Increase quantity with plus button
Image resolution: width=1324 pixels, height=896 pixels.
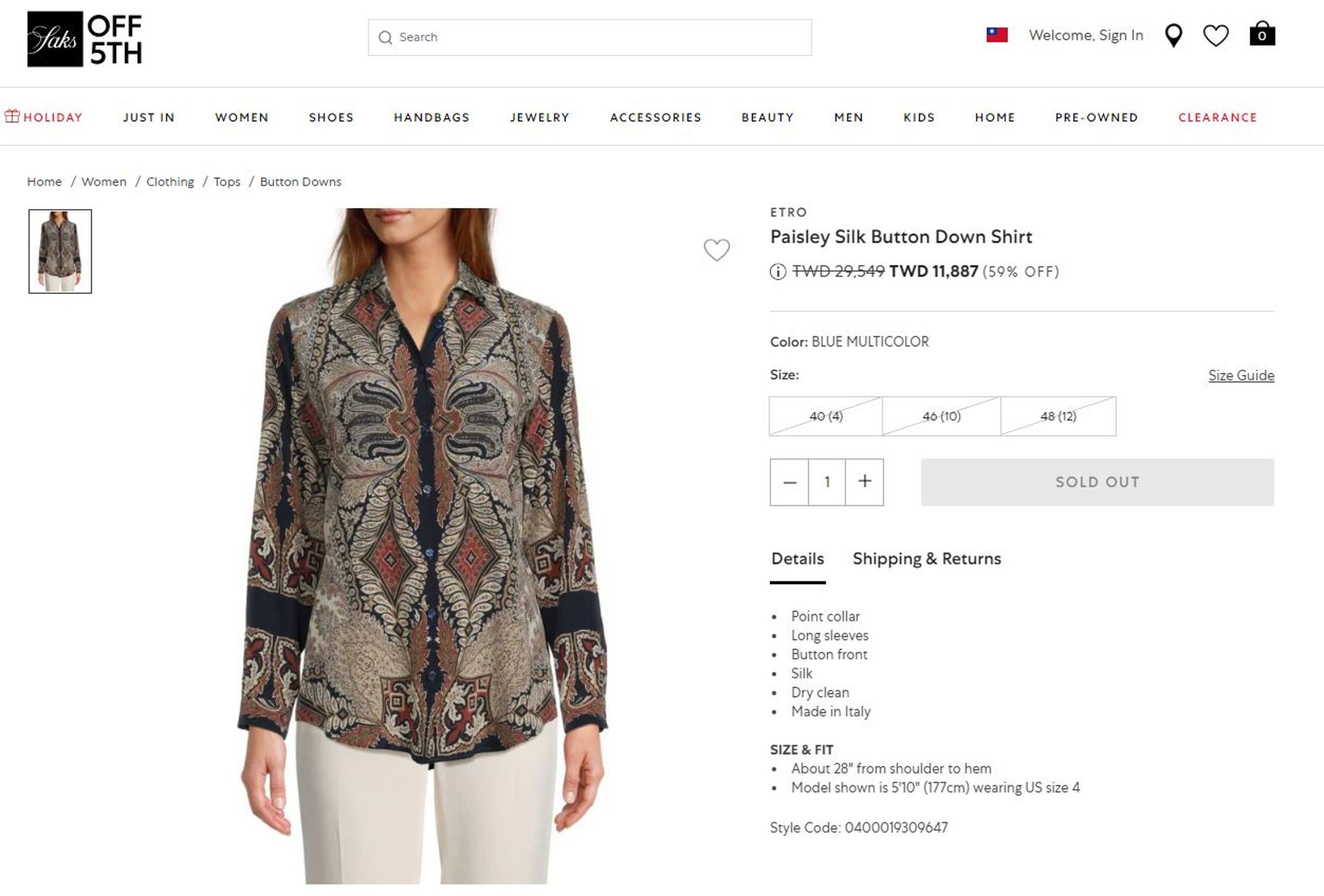tap(864, 481)
